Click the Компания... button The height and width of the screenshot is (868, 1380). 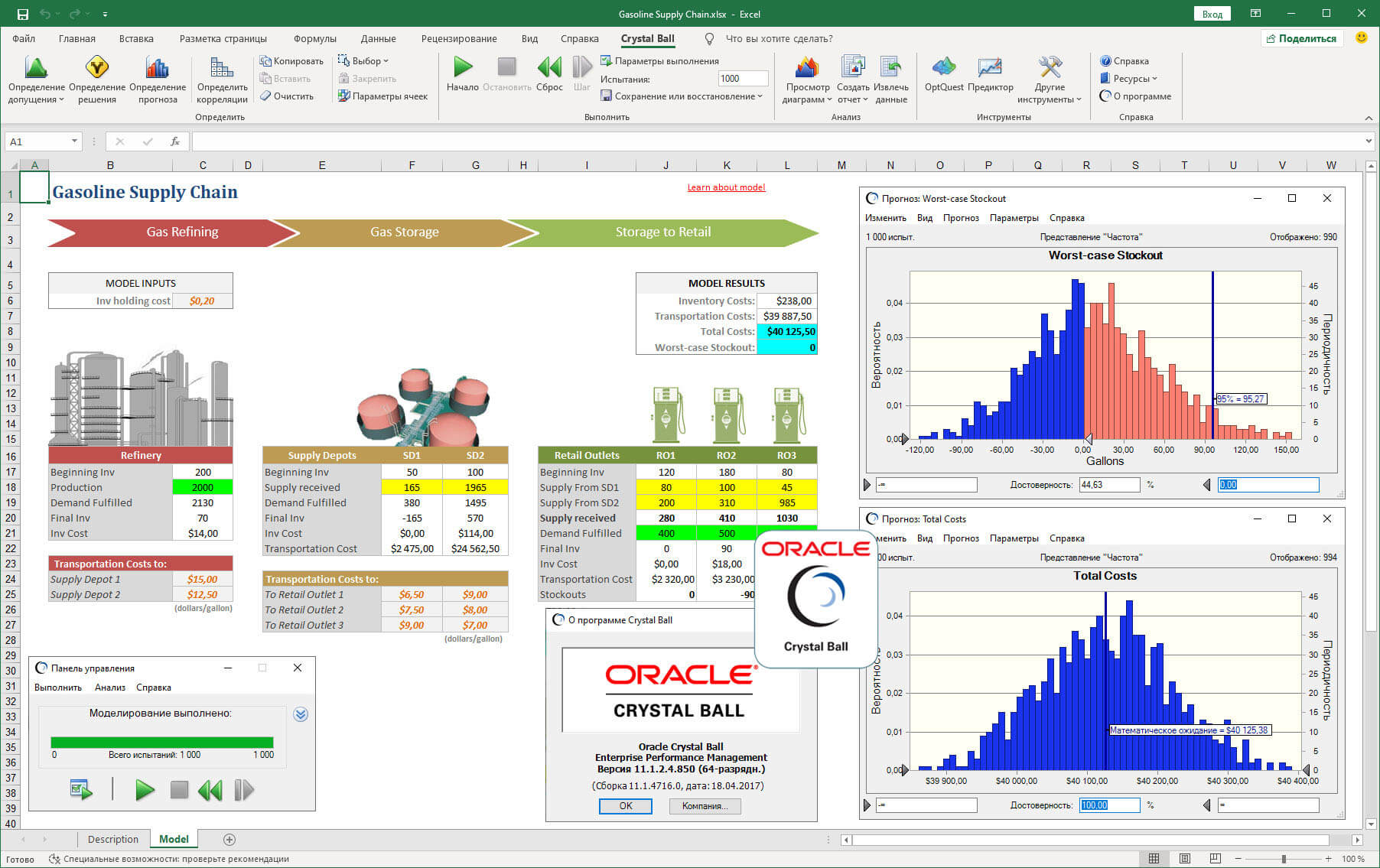coord(705,806)
